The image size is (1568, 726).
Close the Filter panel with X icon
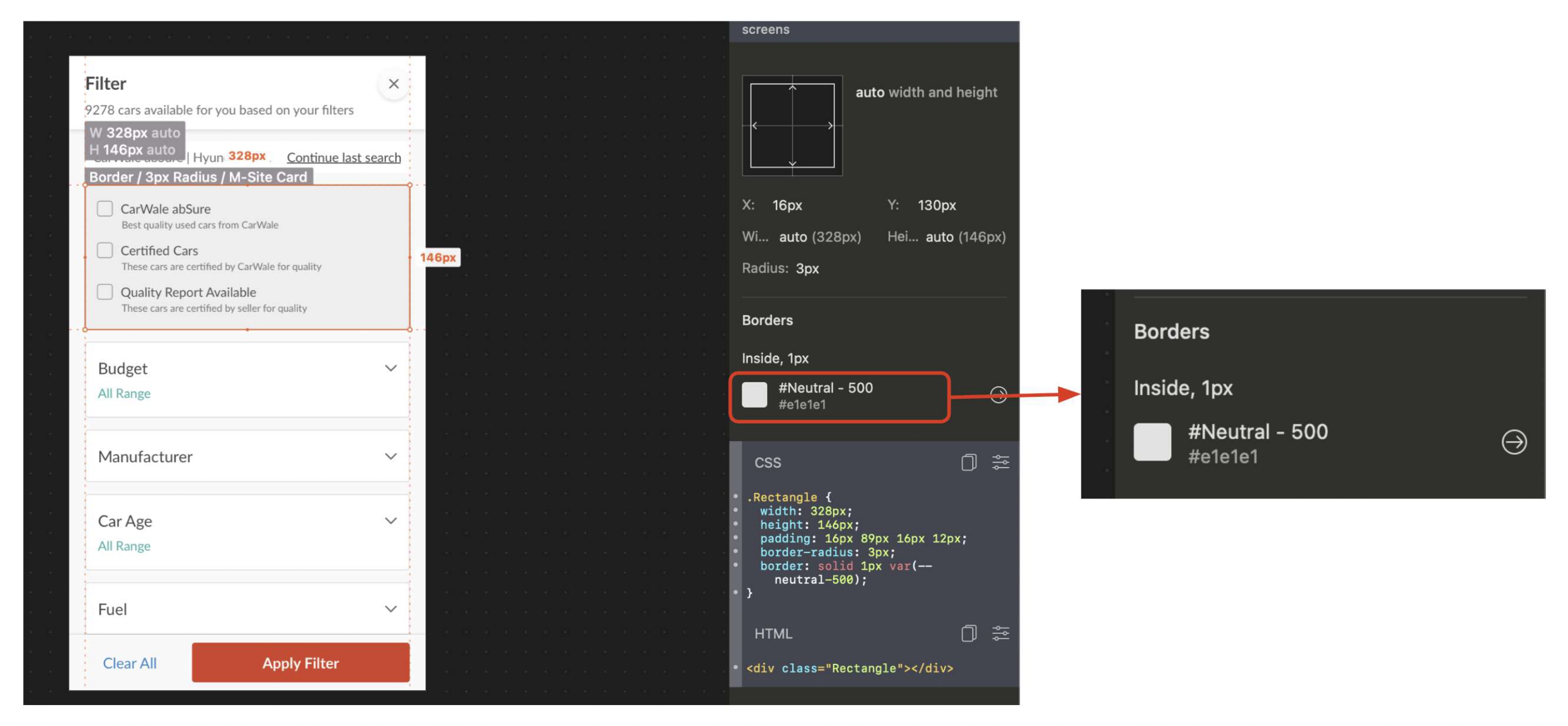pyautogui.click(x=393, y=84)
